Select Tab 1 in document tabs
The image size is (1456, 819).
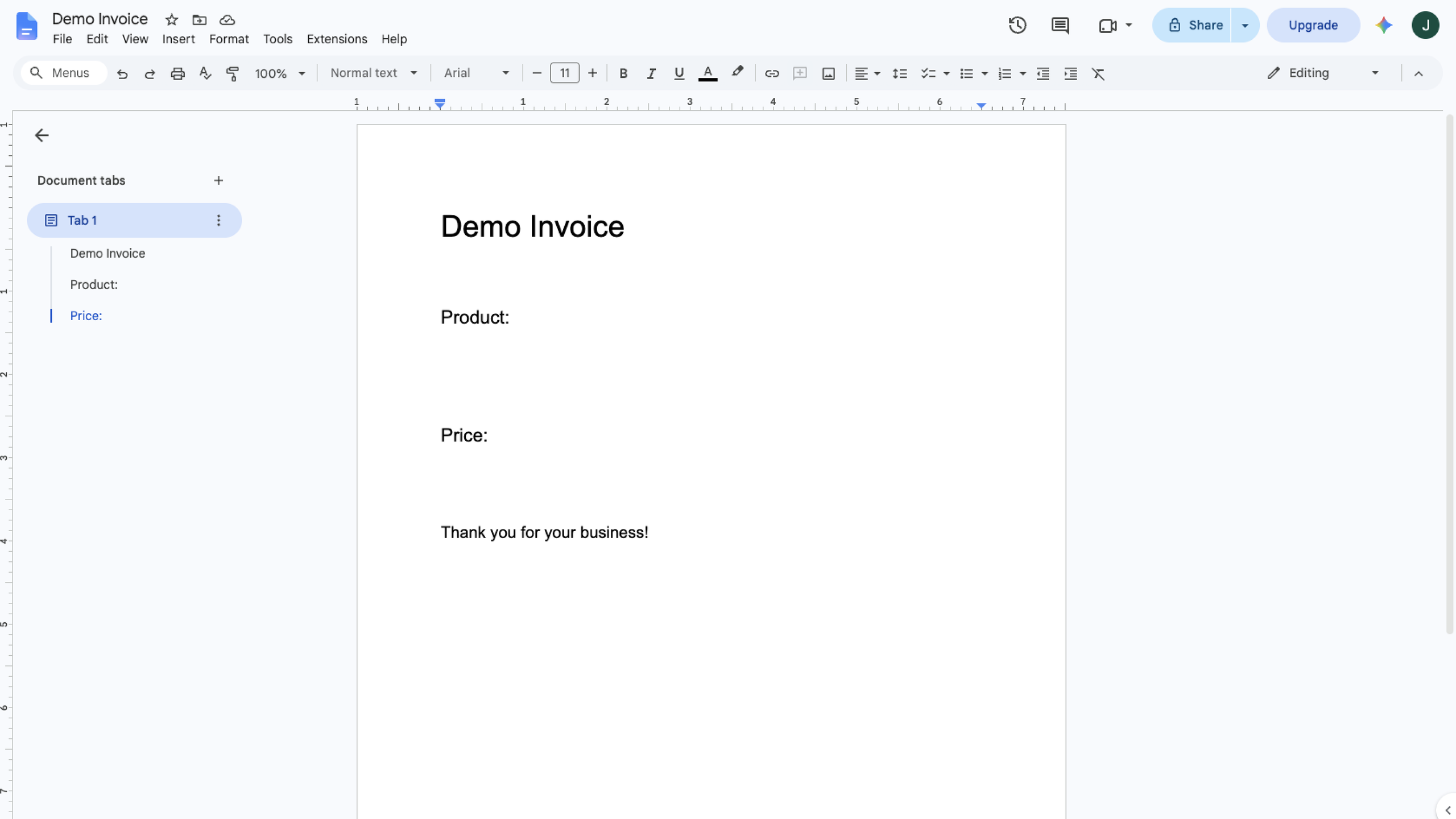coord(134,220)
